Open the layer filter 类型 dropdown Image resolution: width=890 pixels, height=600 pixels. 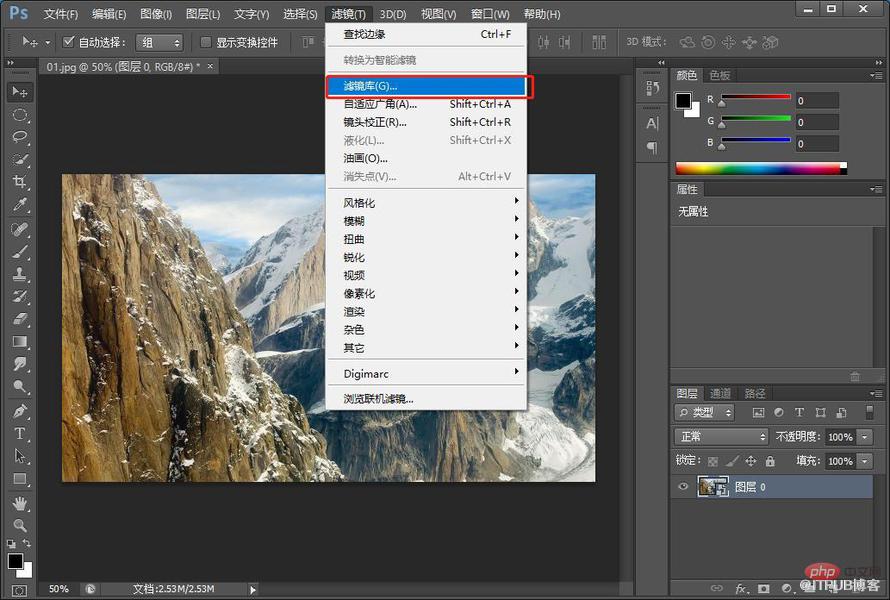pos(704,413)
